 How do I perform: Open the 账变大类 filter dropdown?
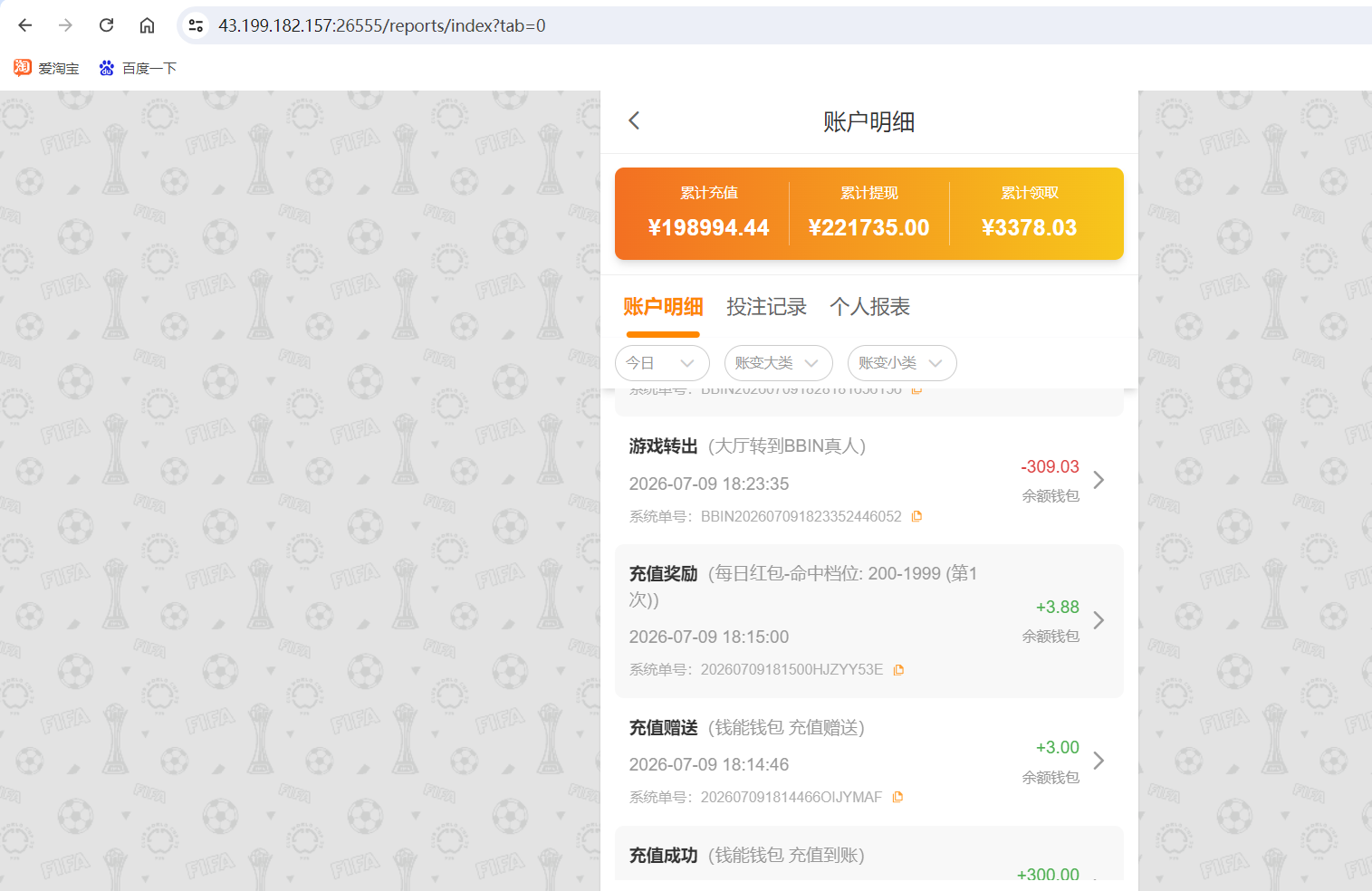pyautogui.click(x=779, y=363)
